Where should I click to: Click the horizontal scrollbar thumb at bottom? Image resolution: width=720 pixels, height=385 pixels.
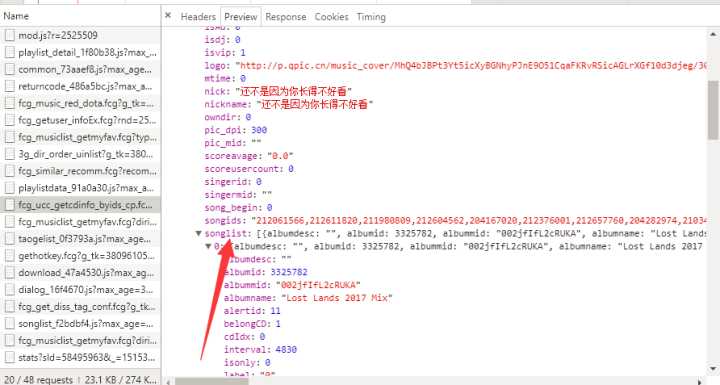(x=211, y=381)
